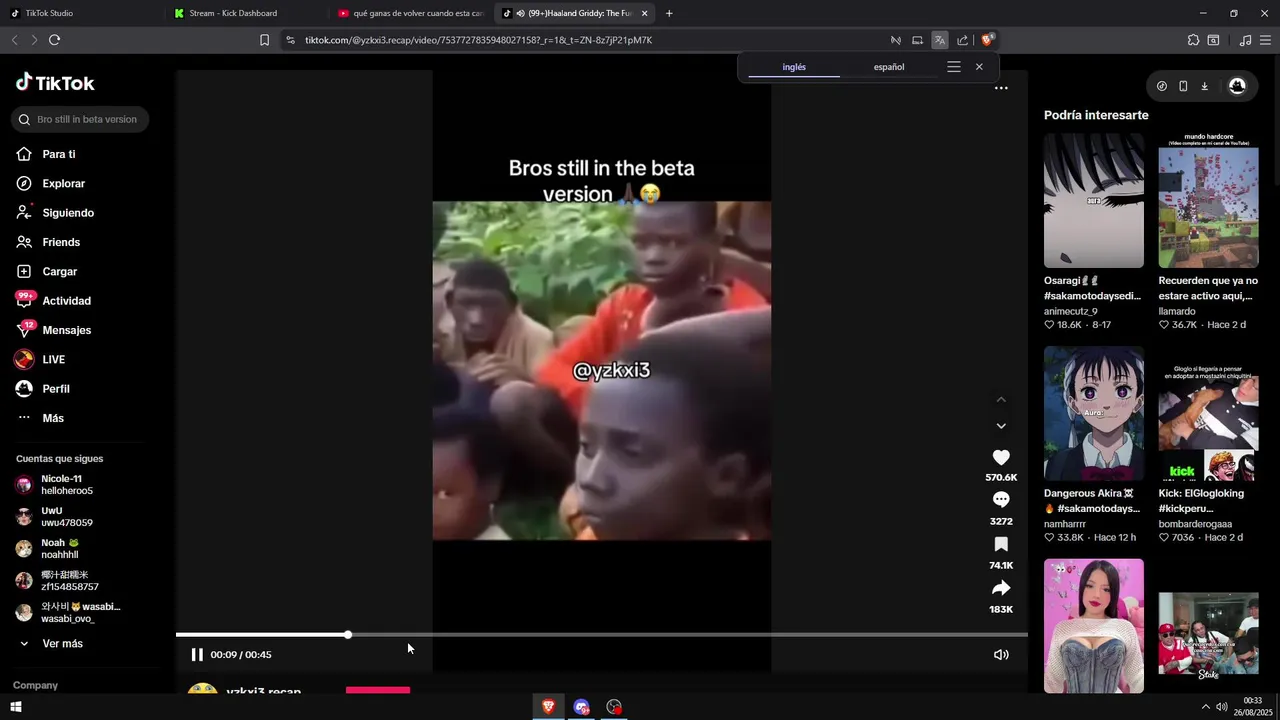Go to previous video arrow
The height and width of the screenshot is (720, 1280).
(x=1001, y=400)
